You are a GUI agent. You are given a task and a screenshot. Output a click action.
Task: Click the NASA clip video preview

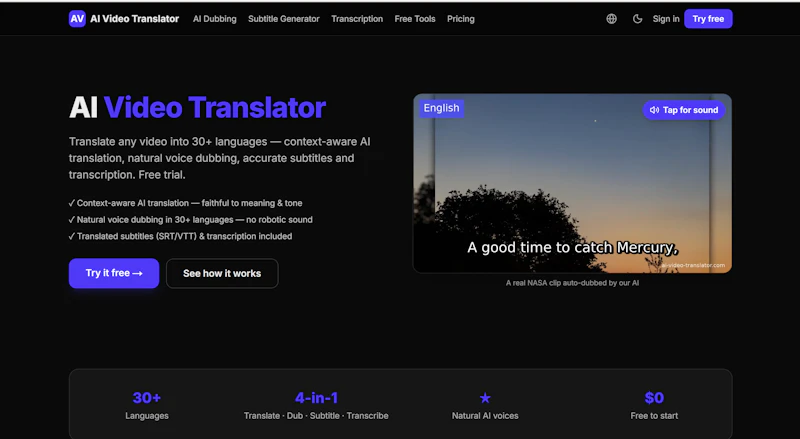coord(572,183)
